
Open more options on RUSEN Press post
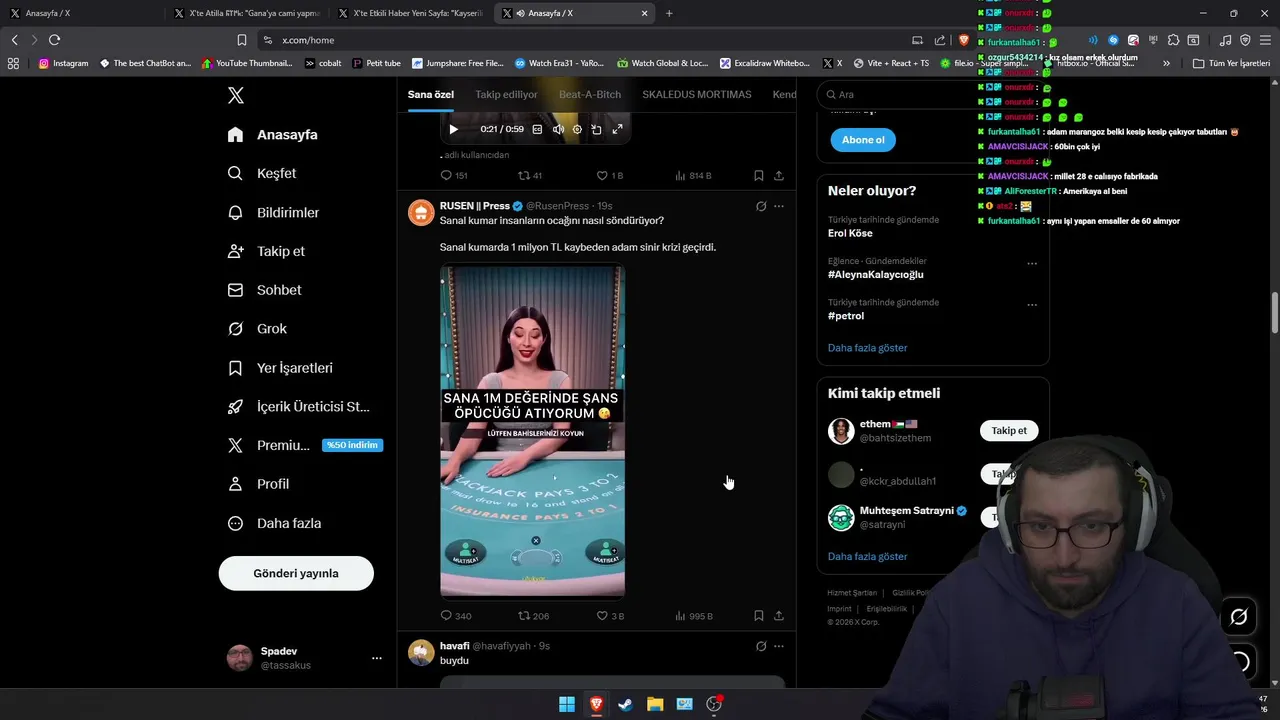point(779,206)
